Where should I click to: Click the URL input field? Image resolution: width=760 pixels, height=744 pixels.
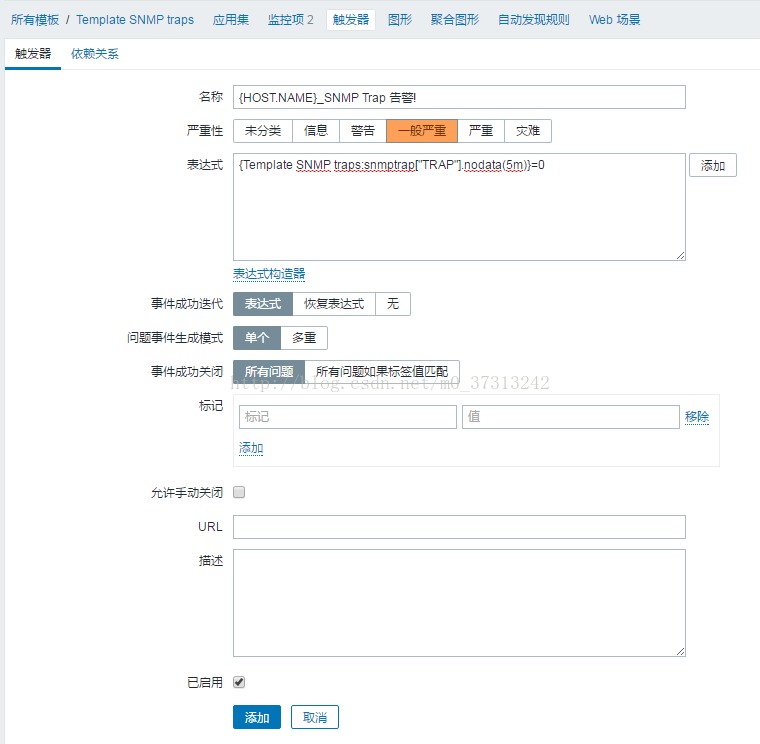pyautogui.click(x=459, y=527)
